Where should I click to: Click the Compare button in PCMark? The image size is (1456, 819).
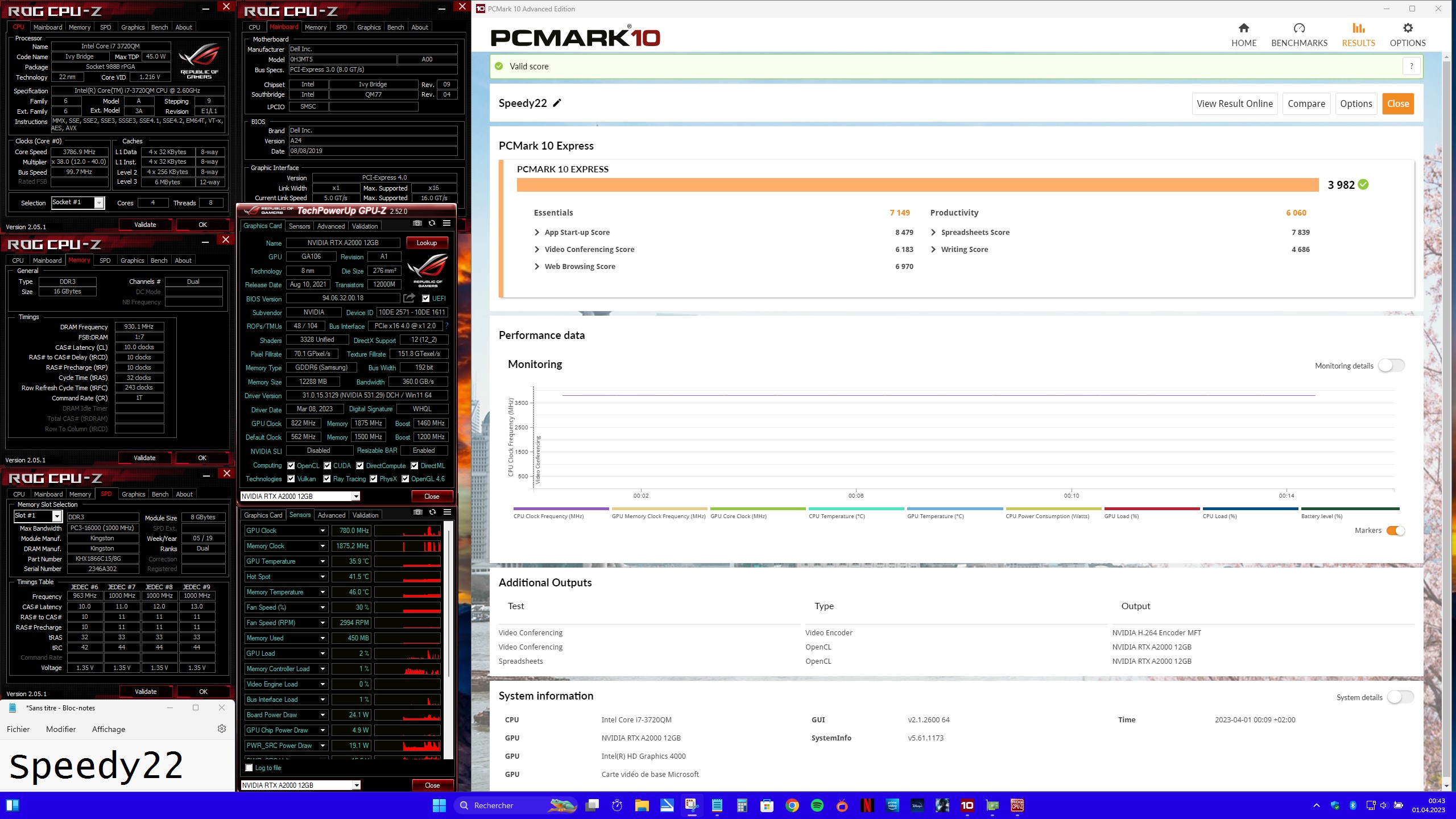point(1306,104)
